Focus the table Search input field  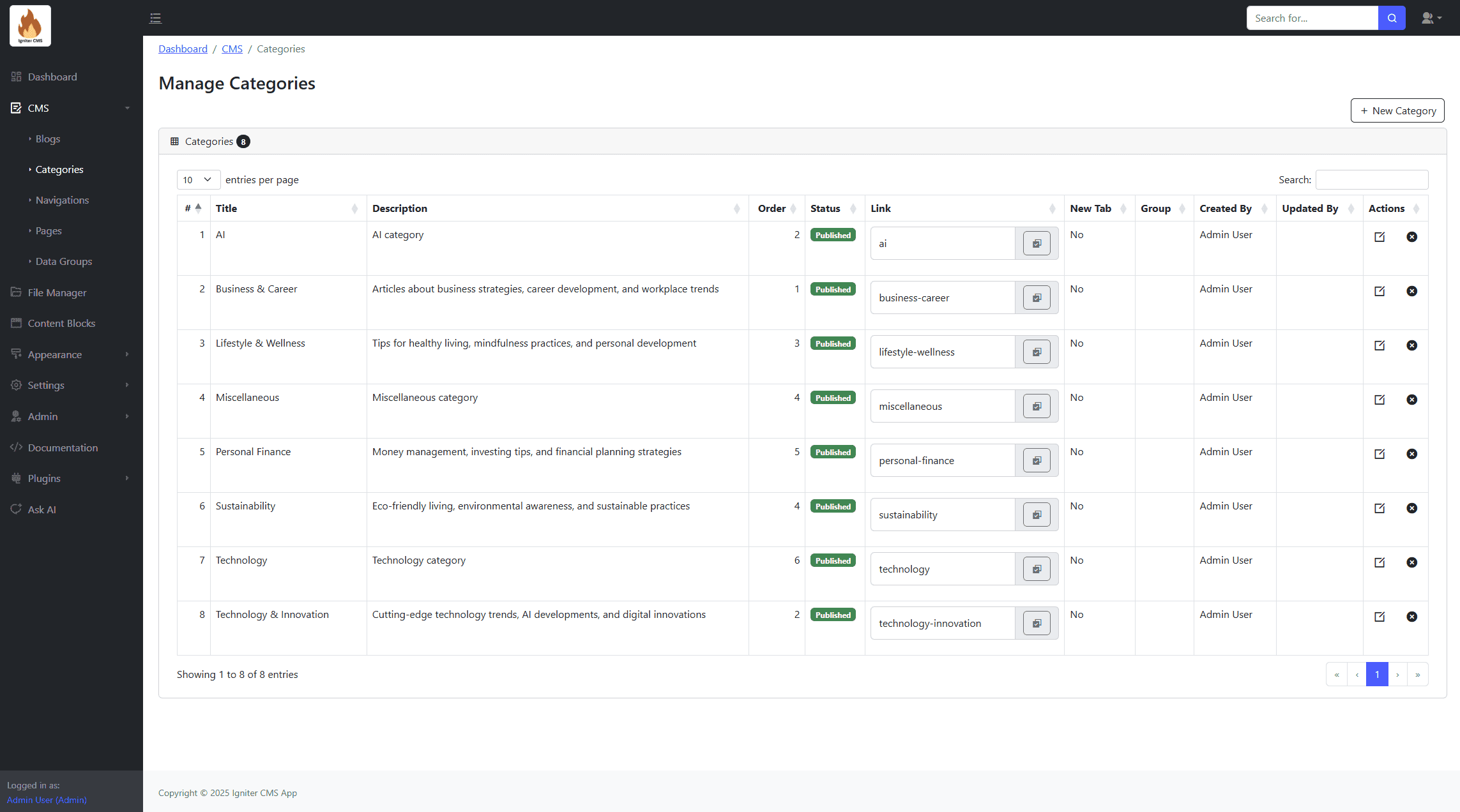pos(1371,179)
